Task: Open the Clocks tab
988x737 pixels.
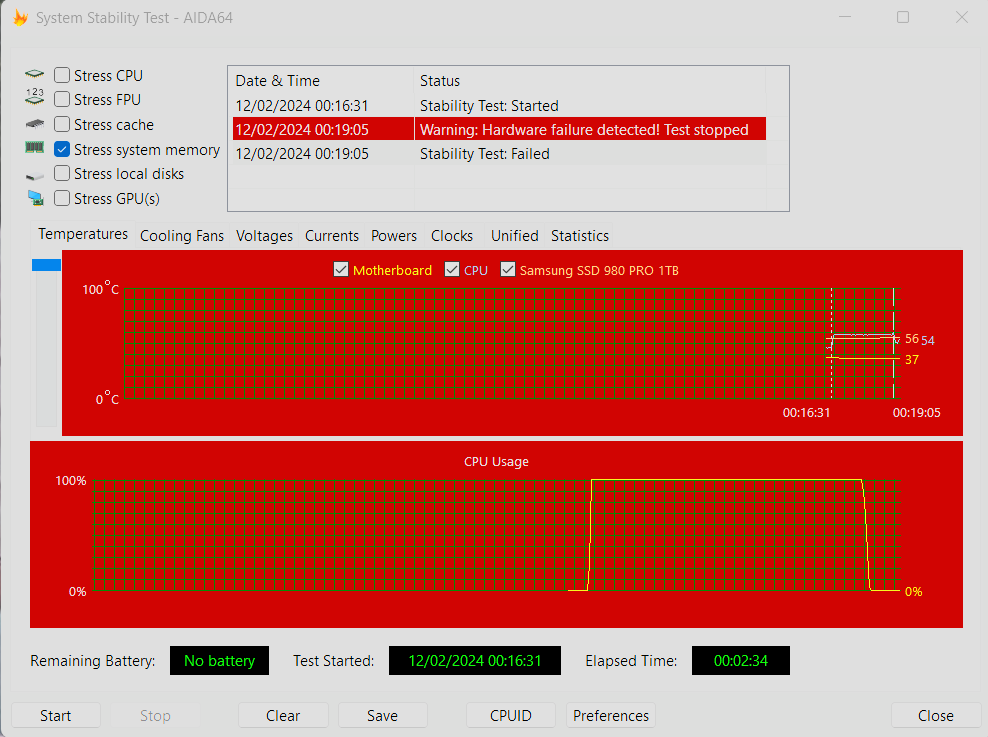Action: (x=452, y=236)
